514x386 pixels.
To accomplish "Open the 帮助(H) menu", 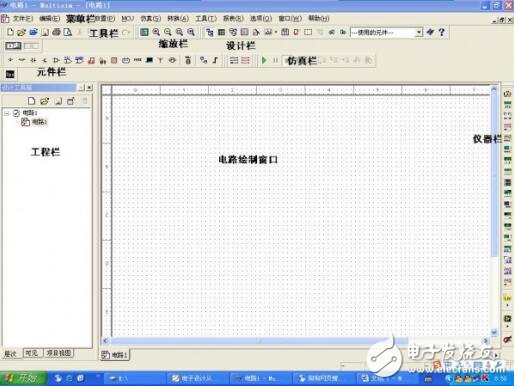I will click(319, 18).
